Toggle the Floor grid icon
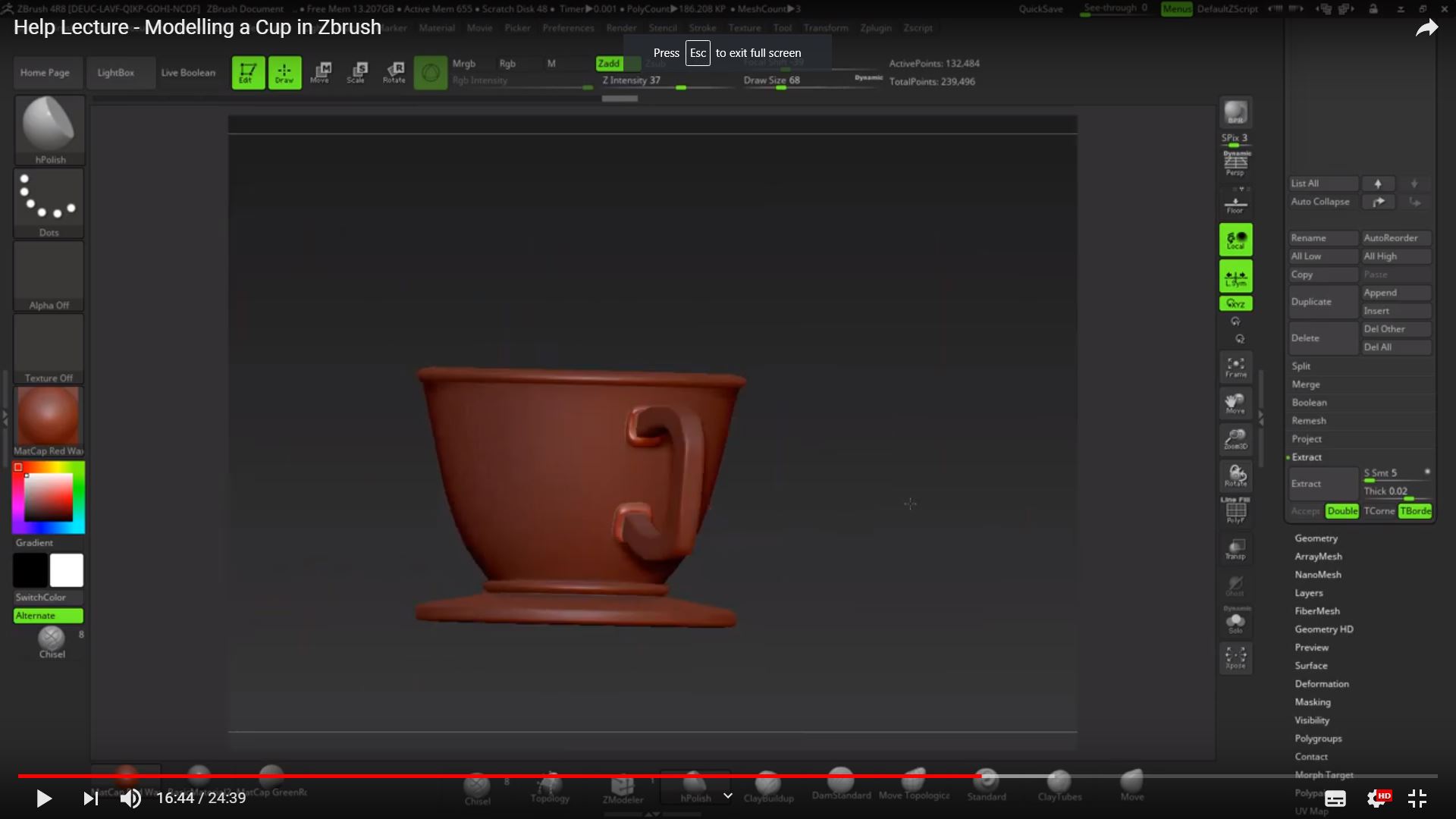The height and width of the screenshot is (819, 1456). [1235, 205]
